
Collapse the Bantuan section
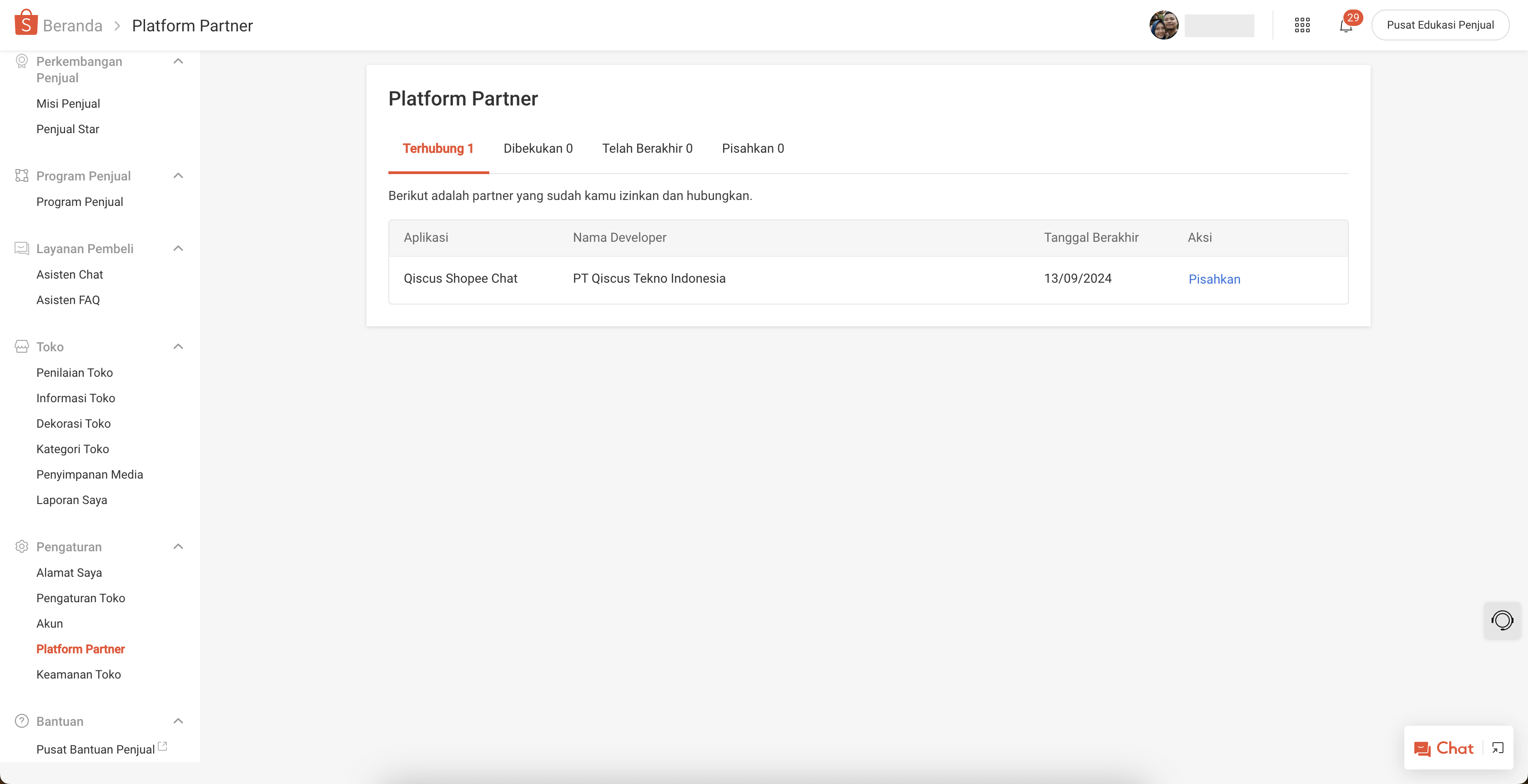click(x=178, y=721)
